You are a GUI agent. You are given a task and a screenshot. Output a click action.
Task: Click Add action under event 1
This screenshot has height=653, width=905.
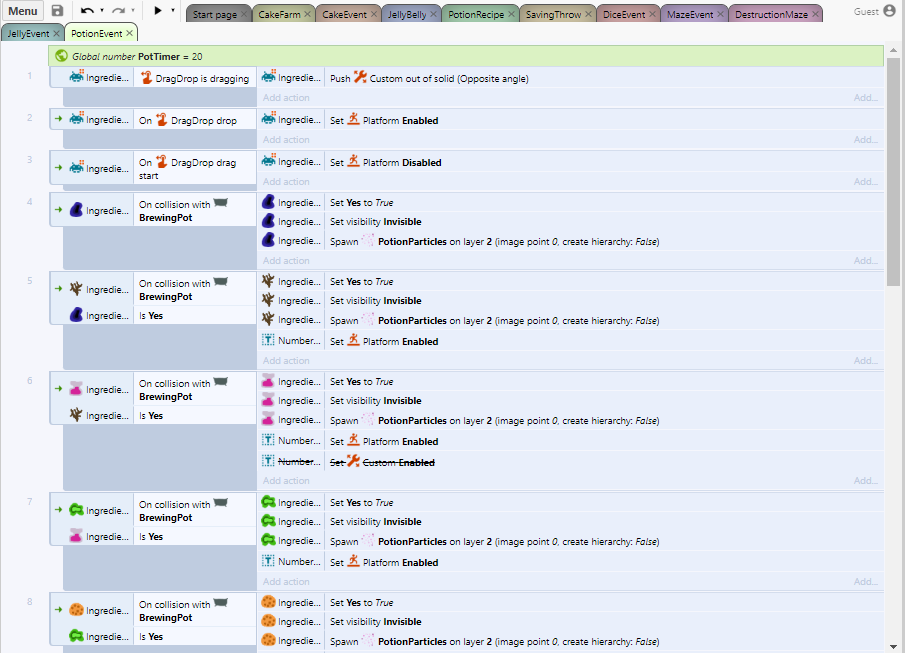pyautogui.click(x=285, y=98)
